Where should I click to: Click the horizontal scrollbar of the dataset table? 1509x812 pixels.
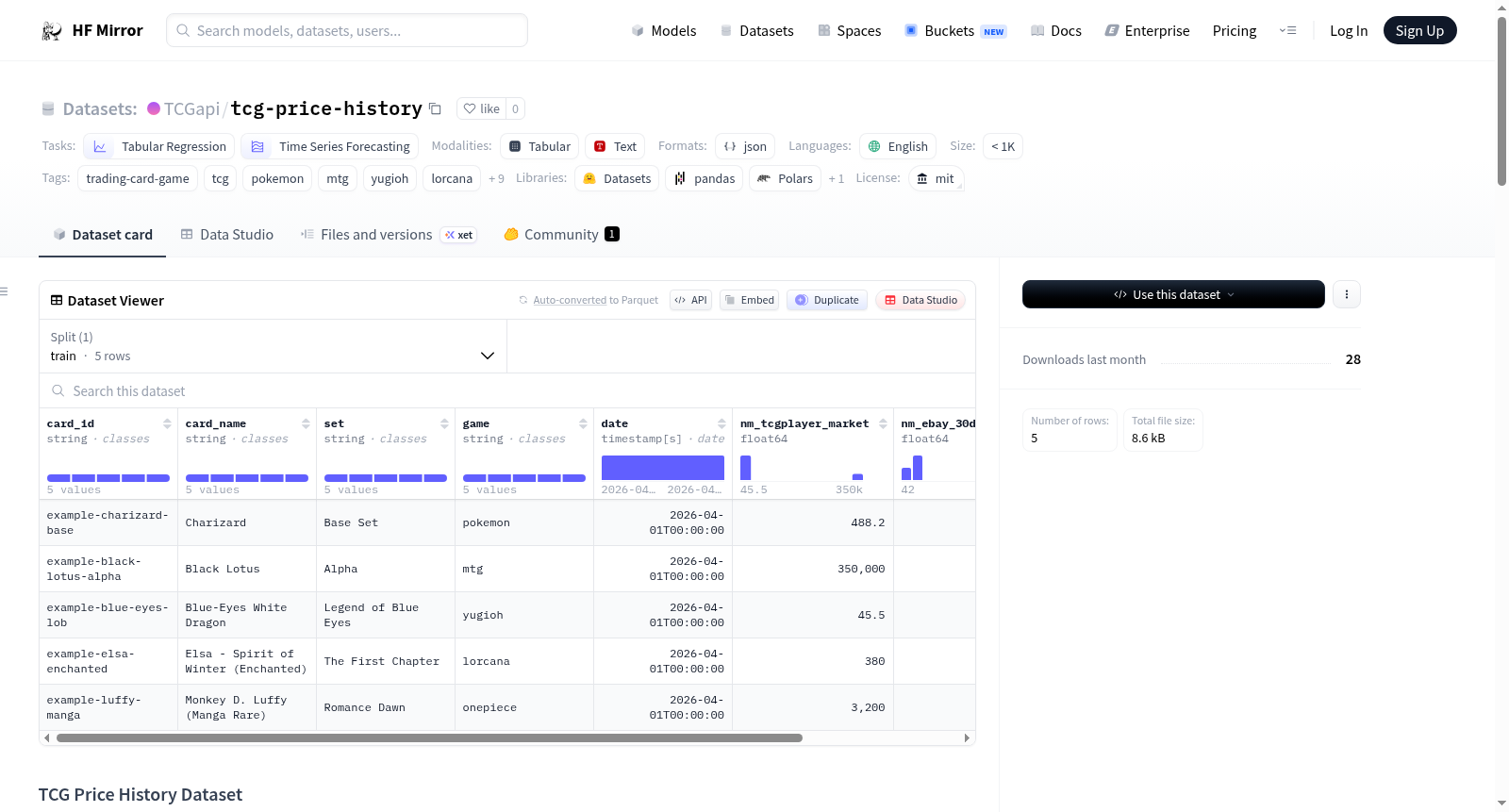[x=429, y=737]
